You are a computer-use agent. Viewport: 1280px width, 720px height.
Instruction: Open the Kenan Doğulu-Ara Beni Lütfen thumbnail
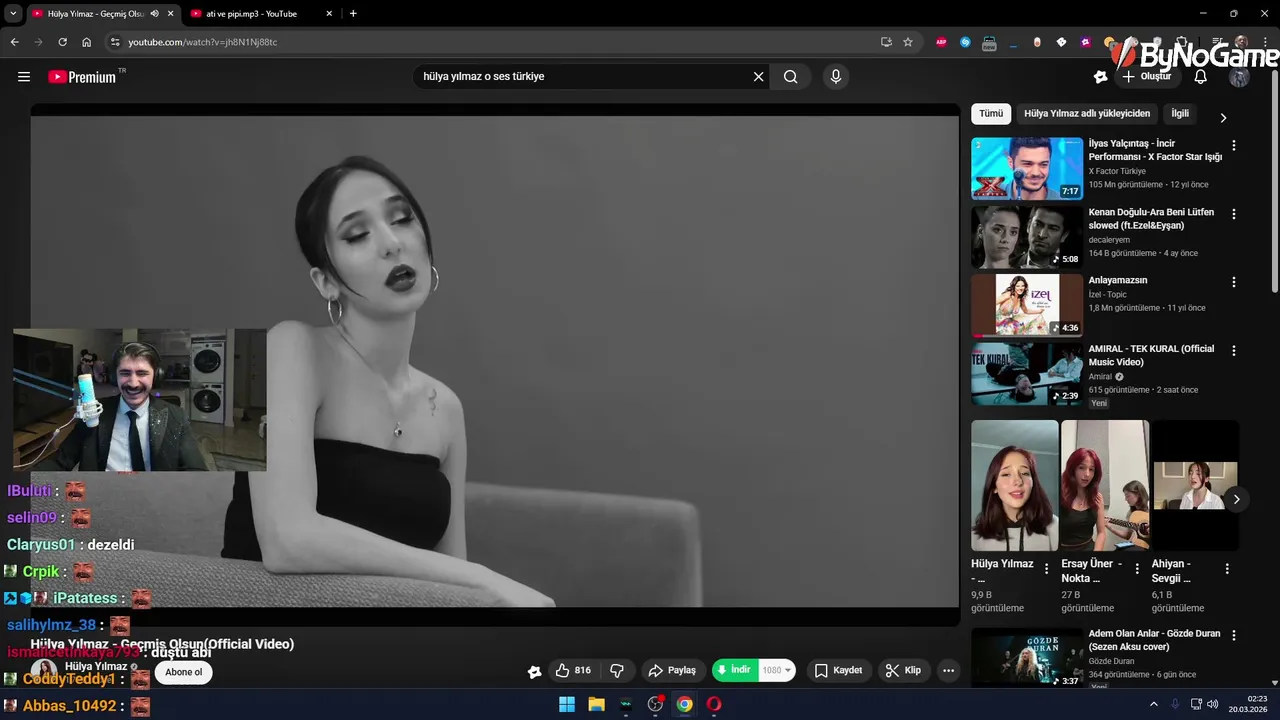pyautogui.click(x=1027, y=237)
